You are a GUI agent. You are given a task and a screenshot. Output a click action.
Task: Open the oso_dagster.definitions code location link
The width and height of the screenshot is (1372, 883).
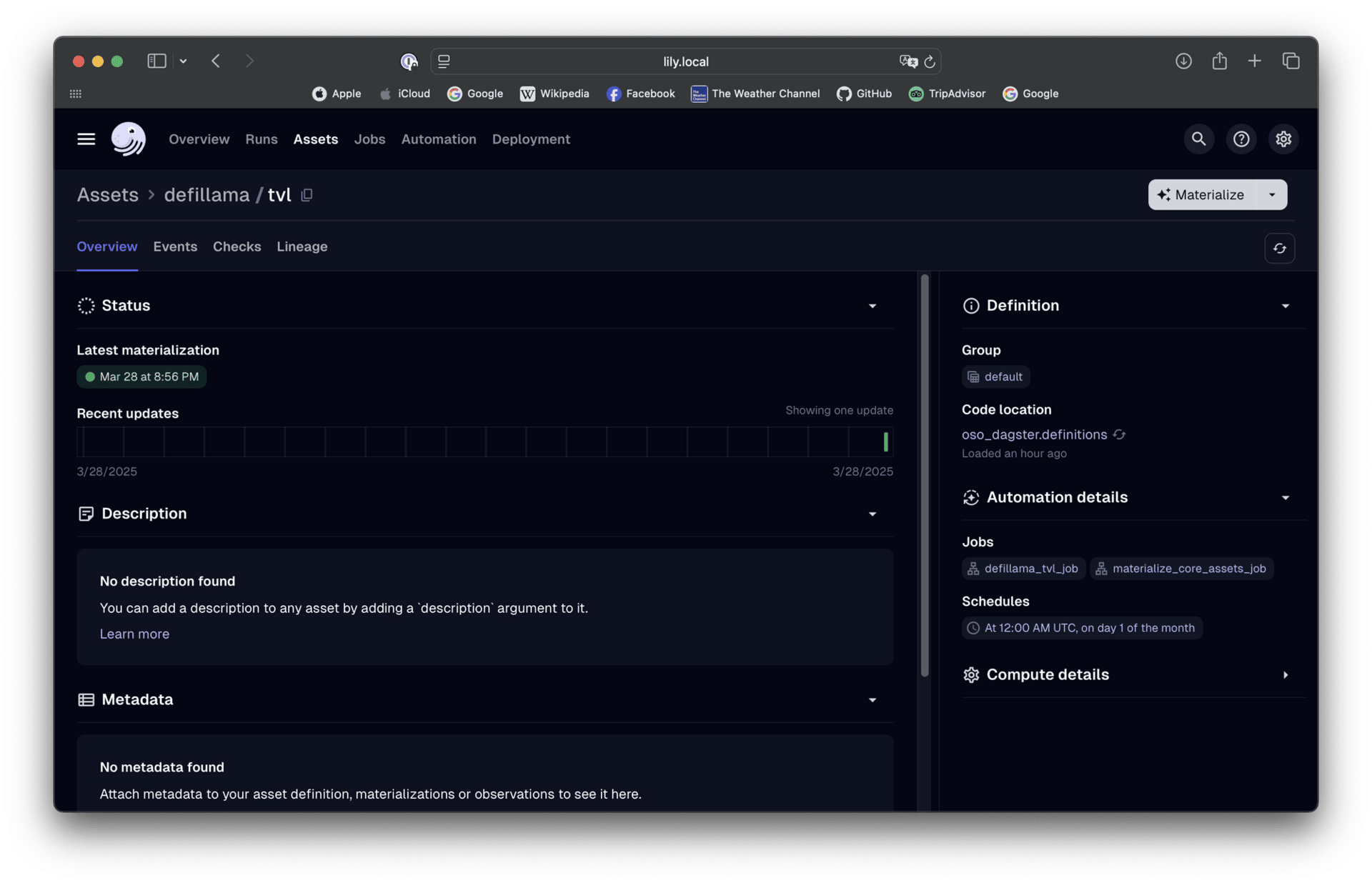coord(1034,434)
